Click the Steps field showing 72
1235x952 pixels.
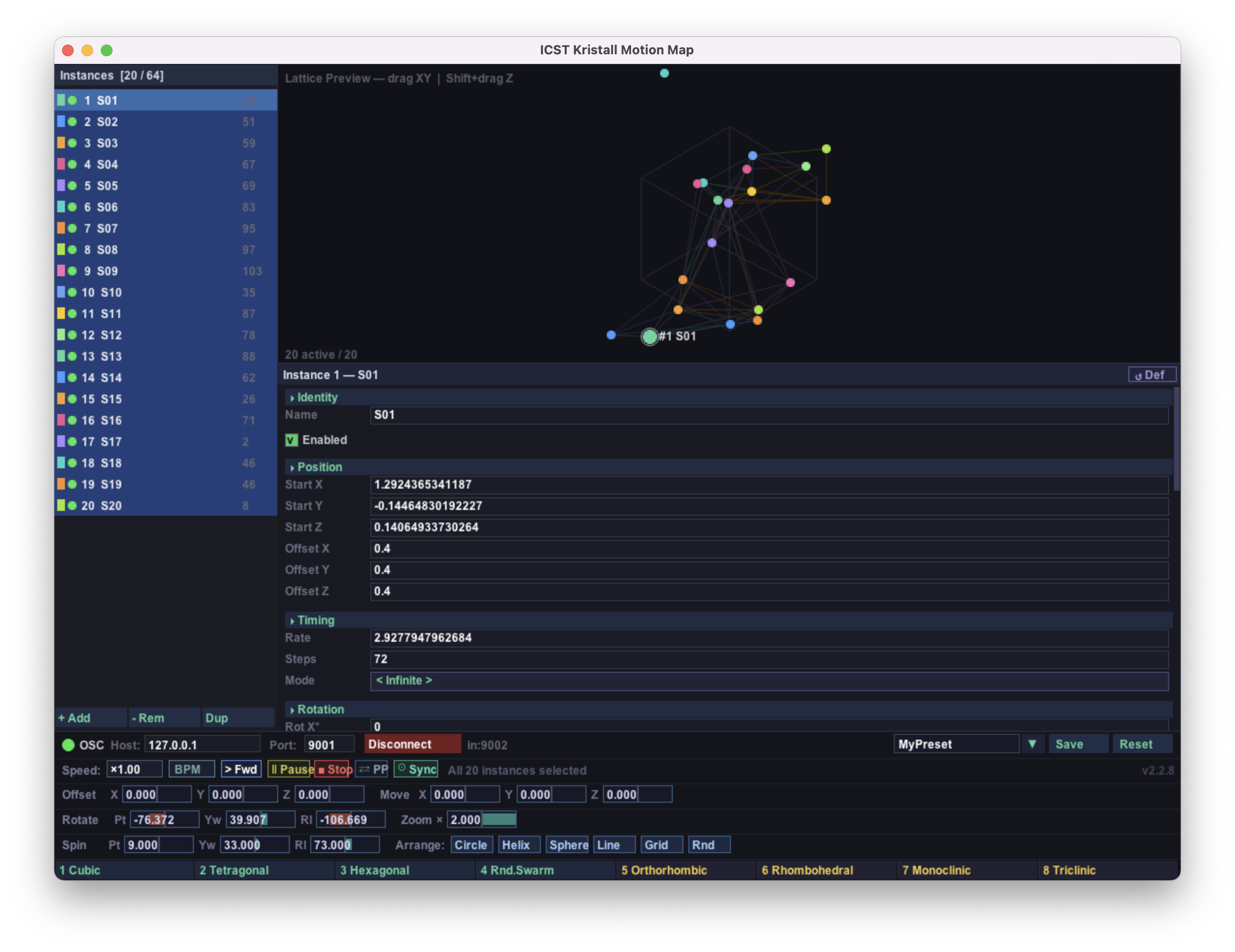[x=769, y=659]
